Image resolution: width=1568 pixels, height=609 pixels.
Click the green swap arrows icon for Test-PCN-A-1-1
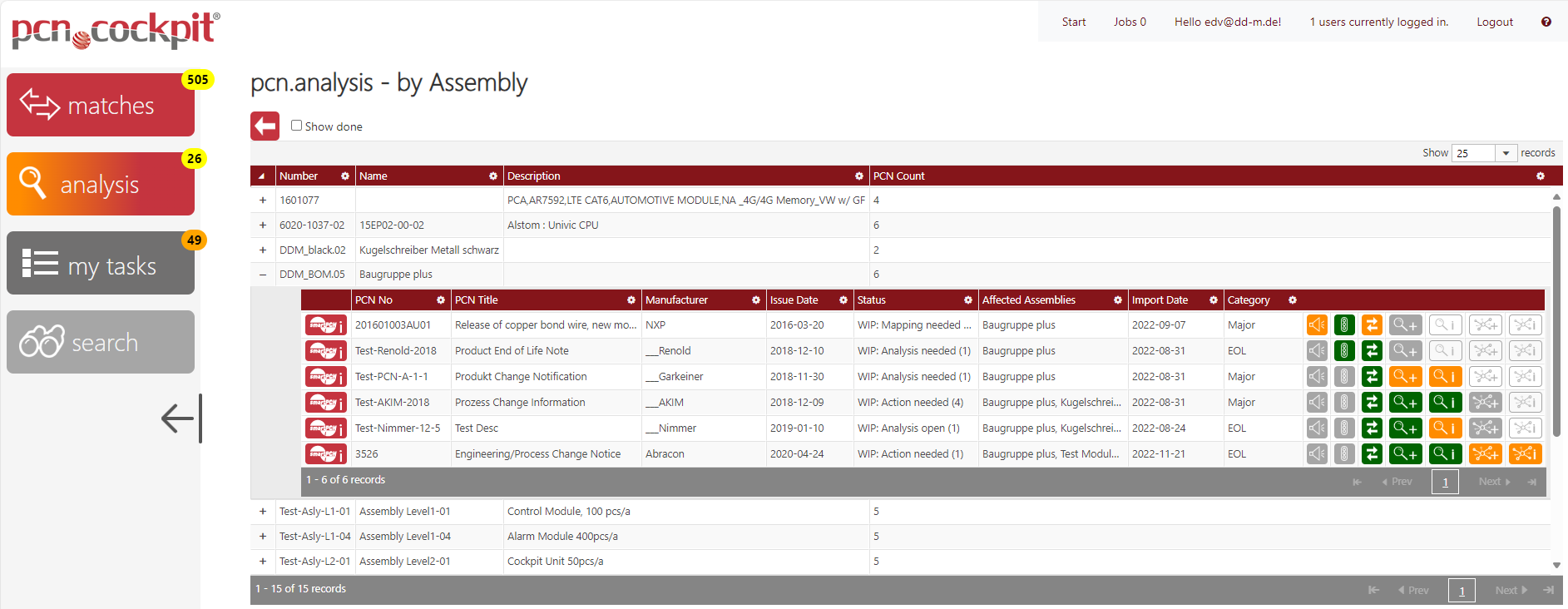pos(1372,377)
